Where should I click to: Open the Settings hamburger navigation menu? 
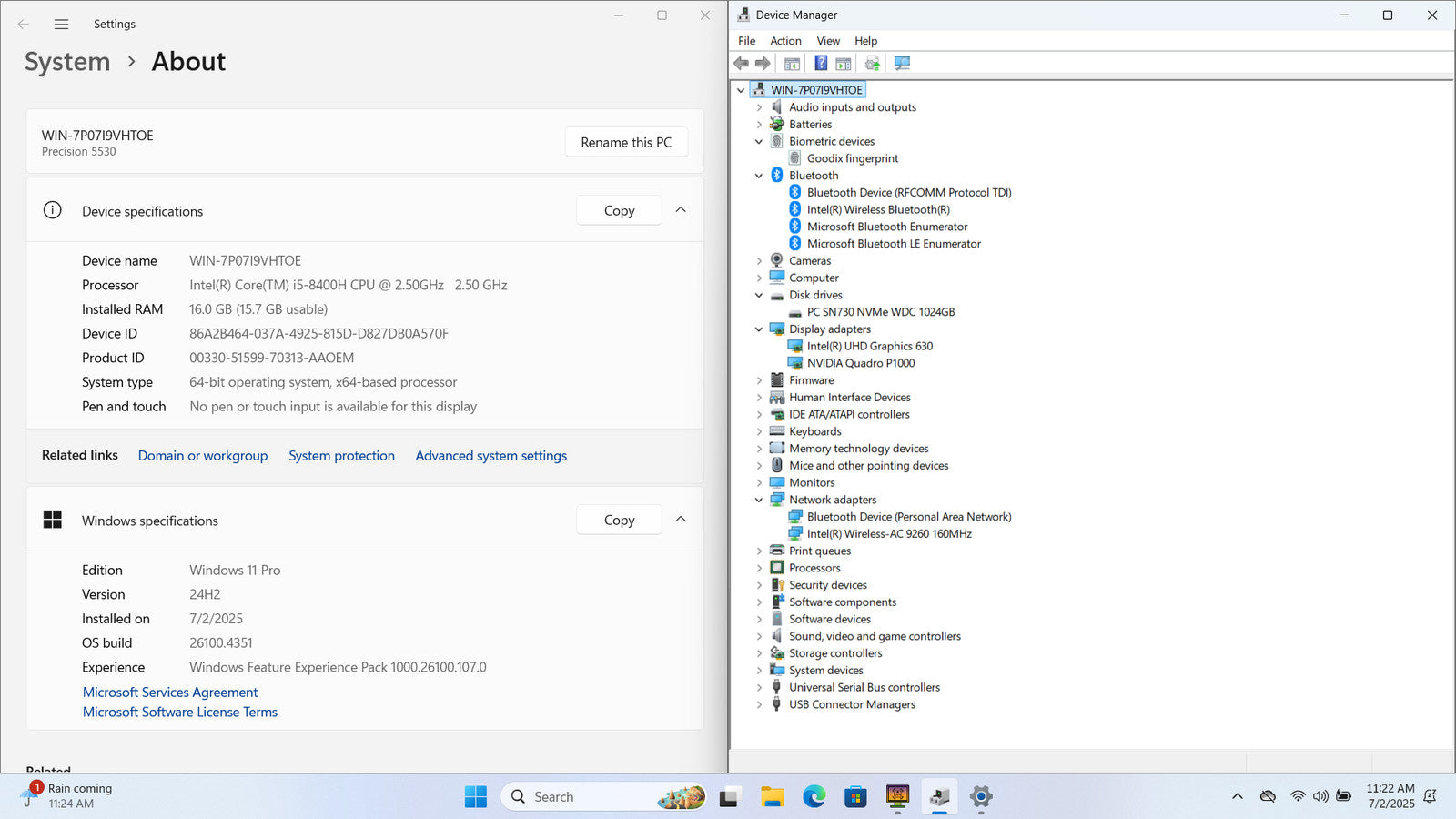tap(61, 25)
